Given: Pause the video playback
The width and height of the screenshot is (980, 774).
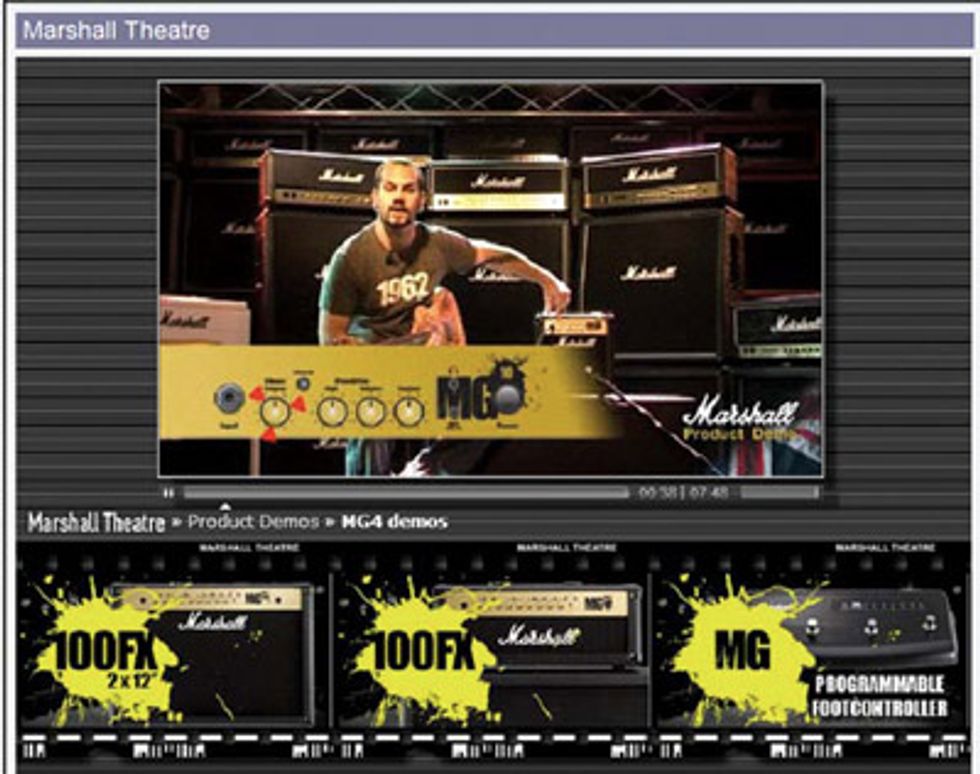Looking at the screenshot, I should [x=168, y=492].
